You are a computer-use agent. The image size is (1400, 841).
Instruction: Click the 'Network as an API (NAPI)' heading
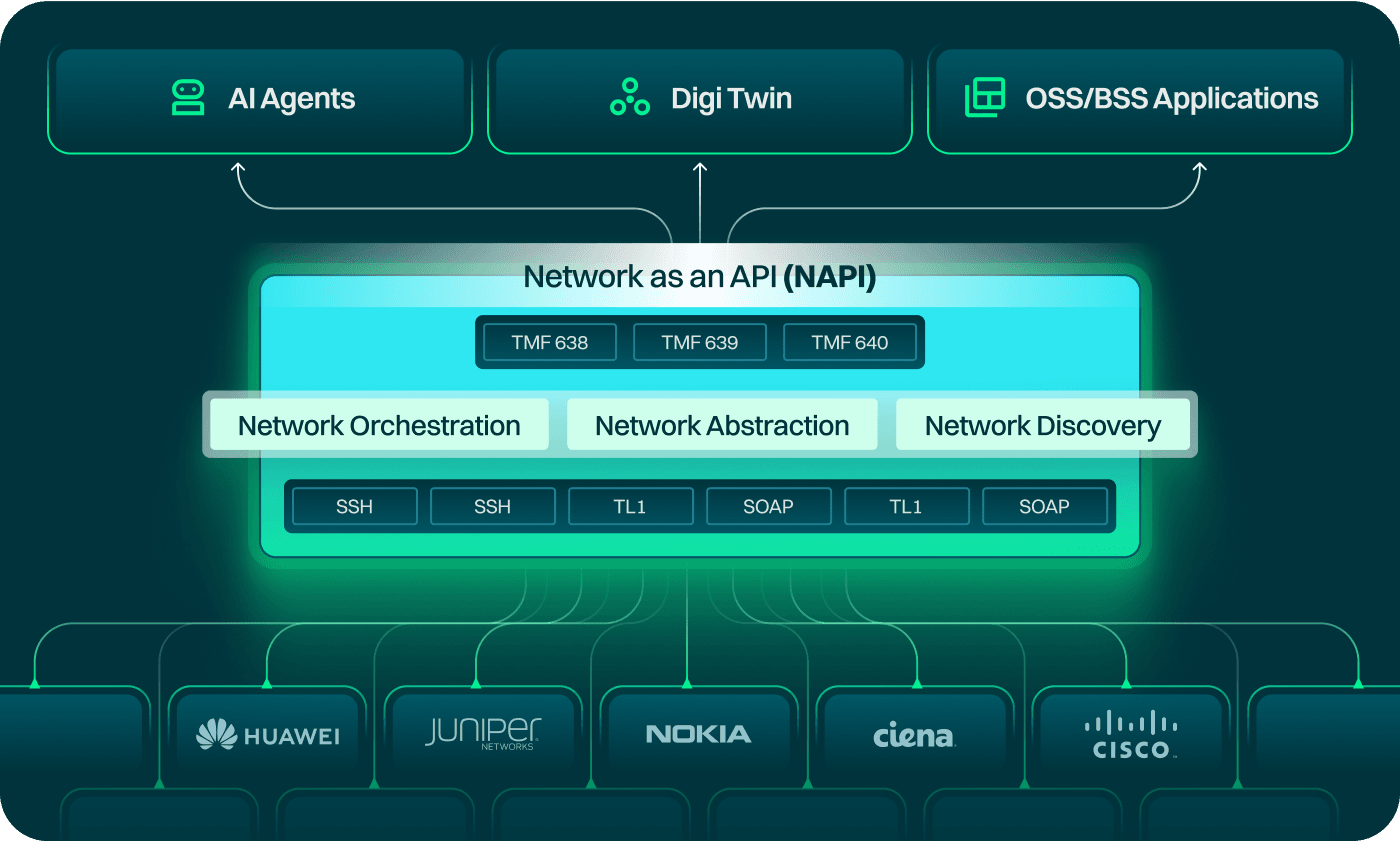click(x=700, y=277)
